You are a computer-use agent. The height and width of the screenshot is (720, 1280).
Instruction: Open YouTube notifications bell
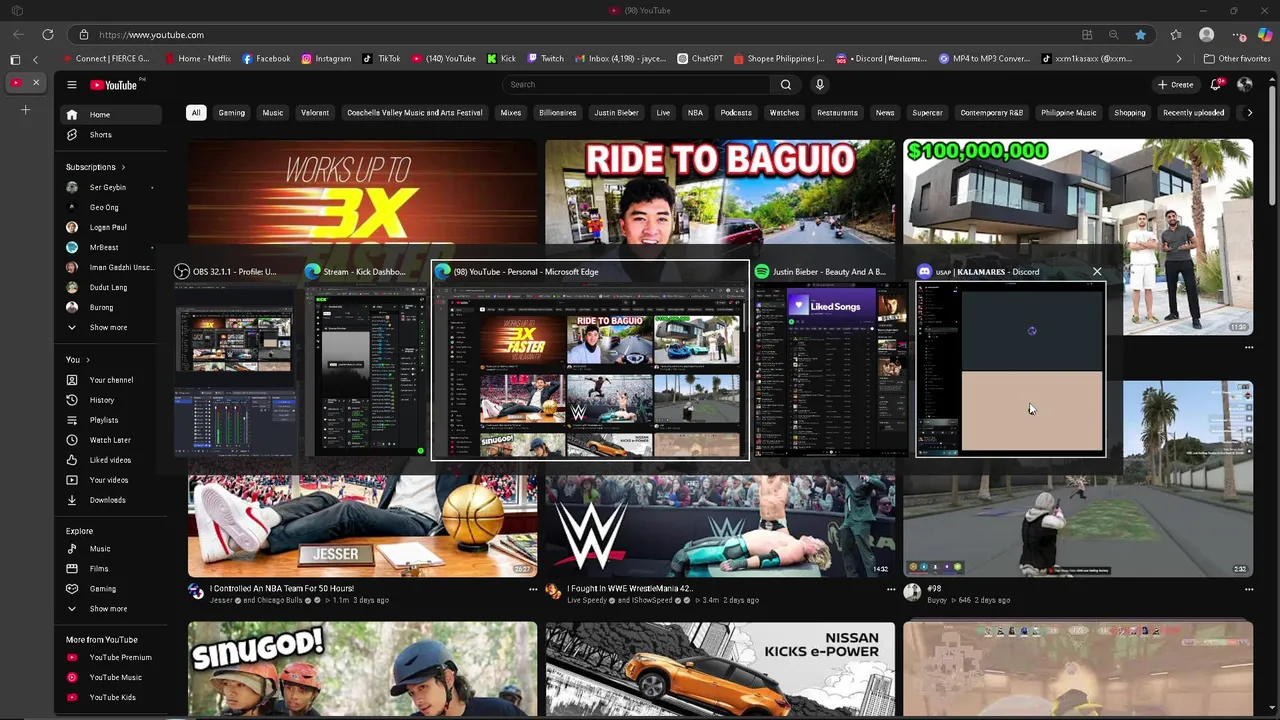click(1216, 85)
